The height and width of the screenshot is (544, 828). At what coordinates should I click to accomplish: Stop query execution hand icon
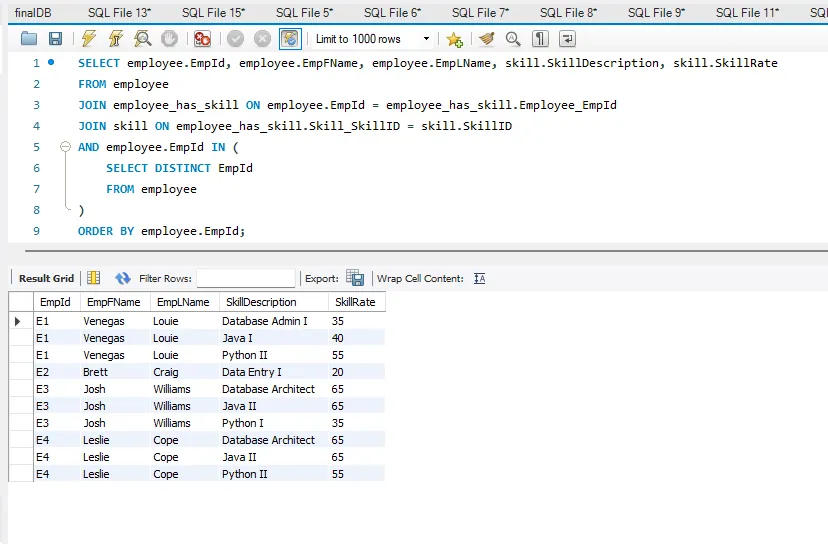170,39
